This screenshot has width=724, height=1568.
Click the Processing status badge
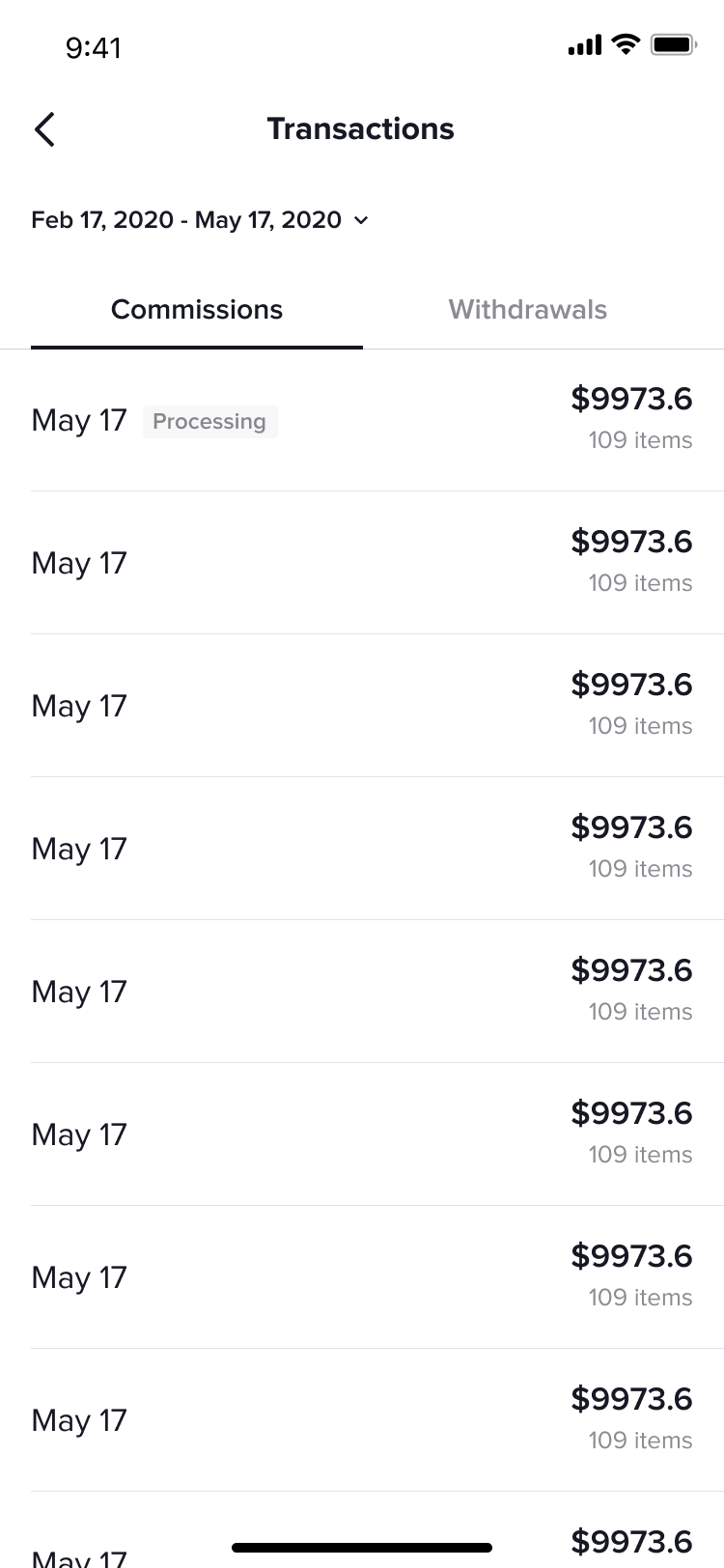click(x=209, y=422)
